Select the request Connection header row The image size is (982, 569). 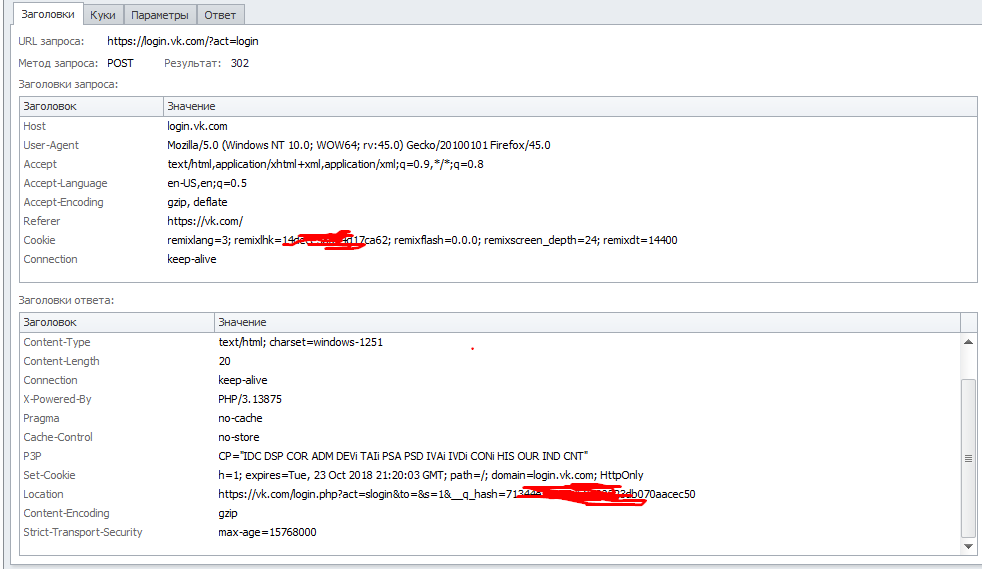coord(498,259)
